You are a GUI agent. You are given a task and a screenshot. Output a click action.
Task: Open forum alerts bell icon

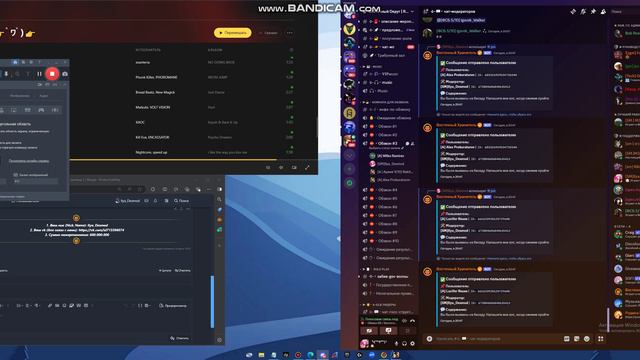click(x=156, y=201)
